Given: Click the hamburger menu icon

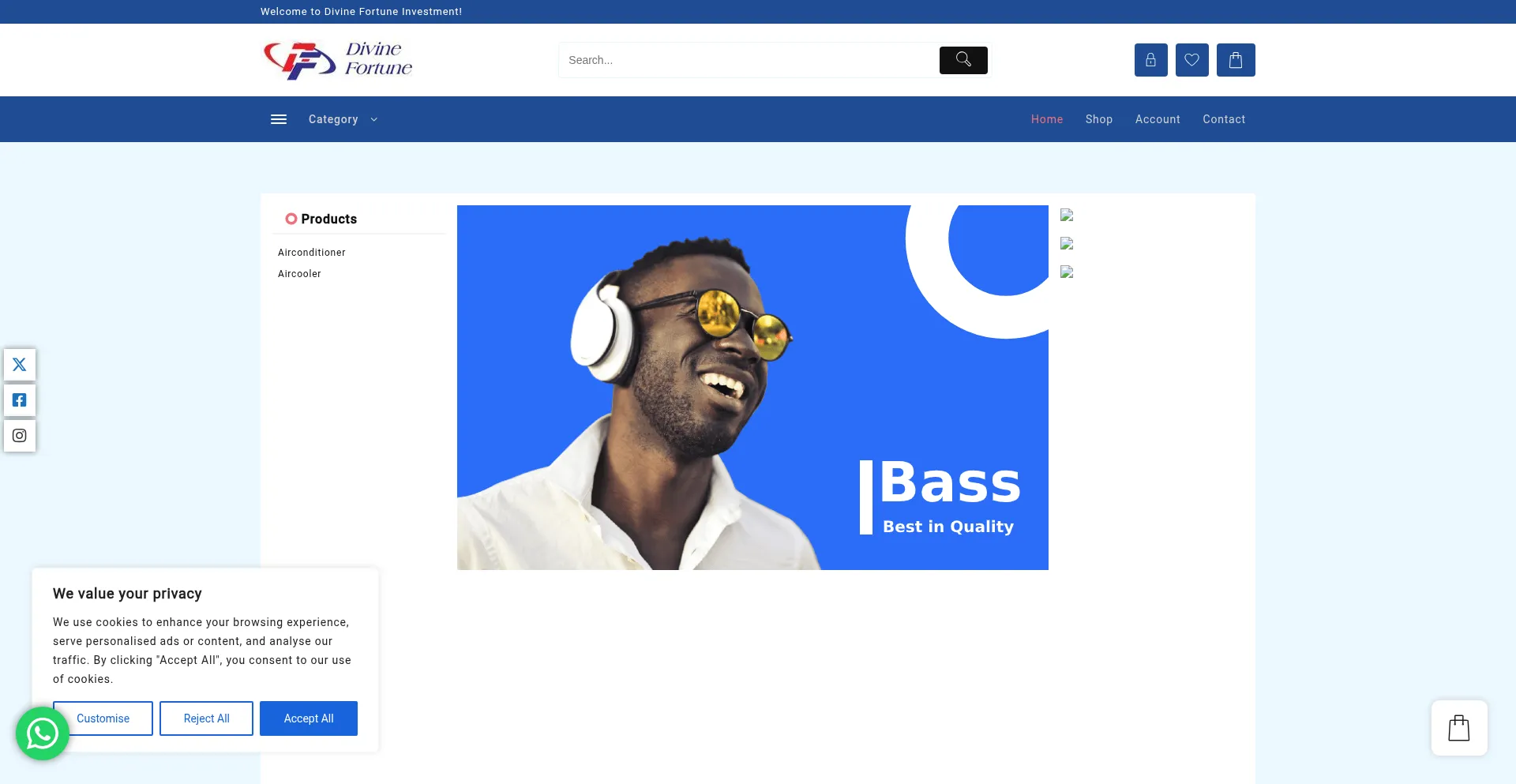Looking at the screenshot, I should pos(279,119).
